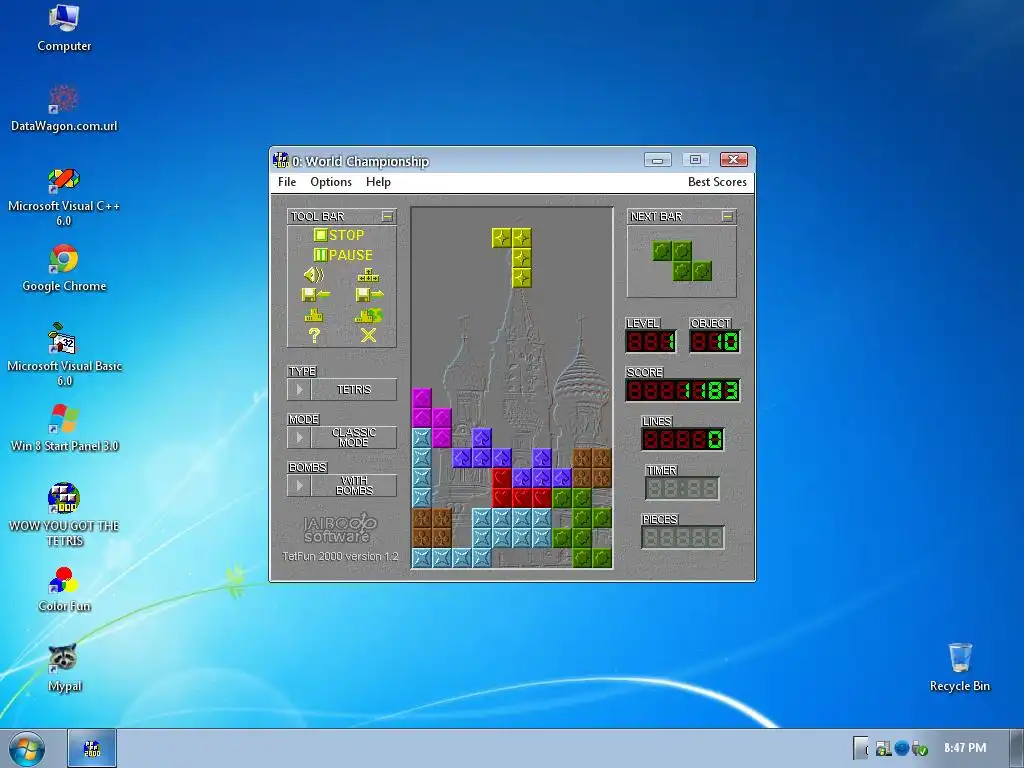Click the LINES counter display
This screenshot has width=1024, height=768.
point(682,440)
